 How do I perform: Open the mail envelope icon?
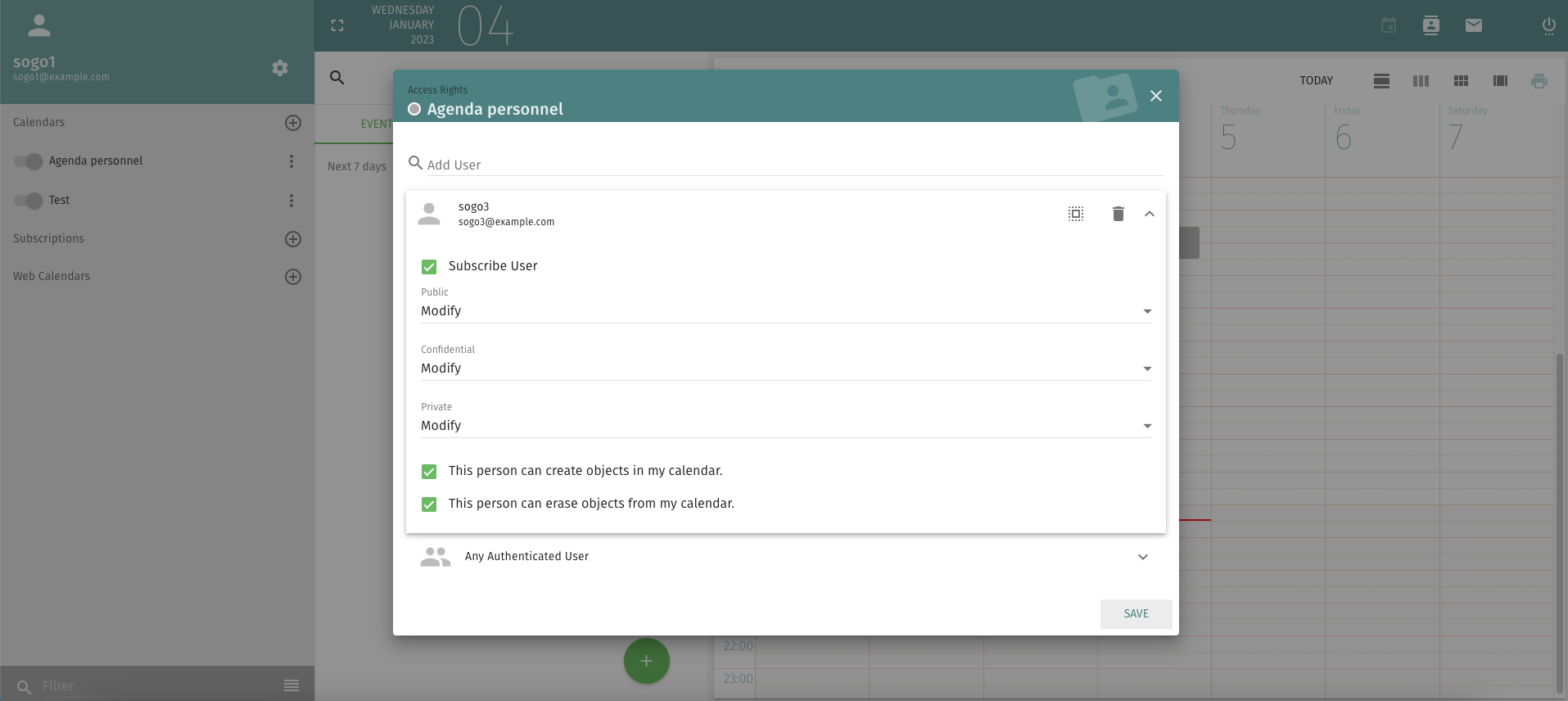pyautogui.click(x=1473, y=25)
